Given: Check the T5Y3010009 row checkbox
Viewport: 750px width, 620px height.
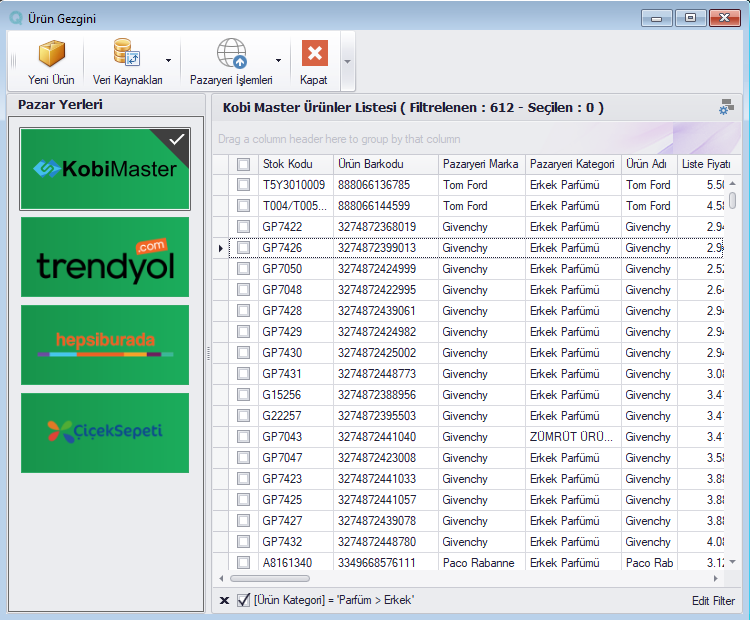Looking at the screenshot, I should [243, 185].
